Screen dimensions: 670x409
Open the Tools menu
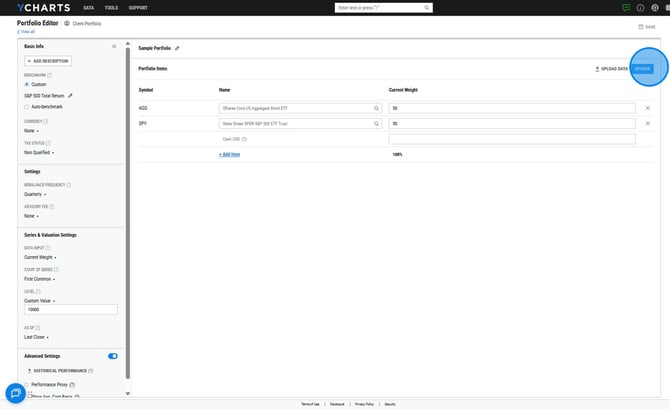pos(111,8)
